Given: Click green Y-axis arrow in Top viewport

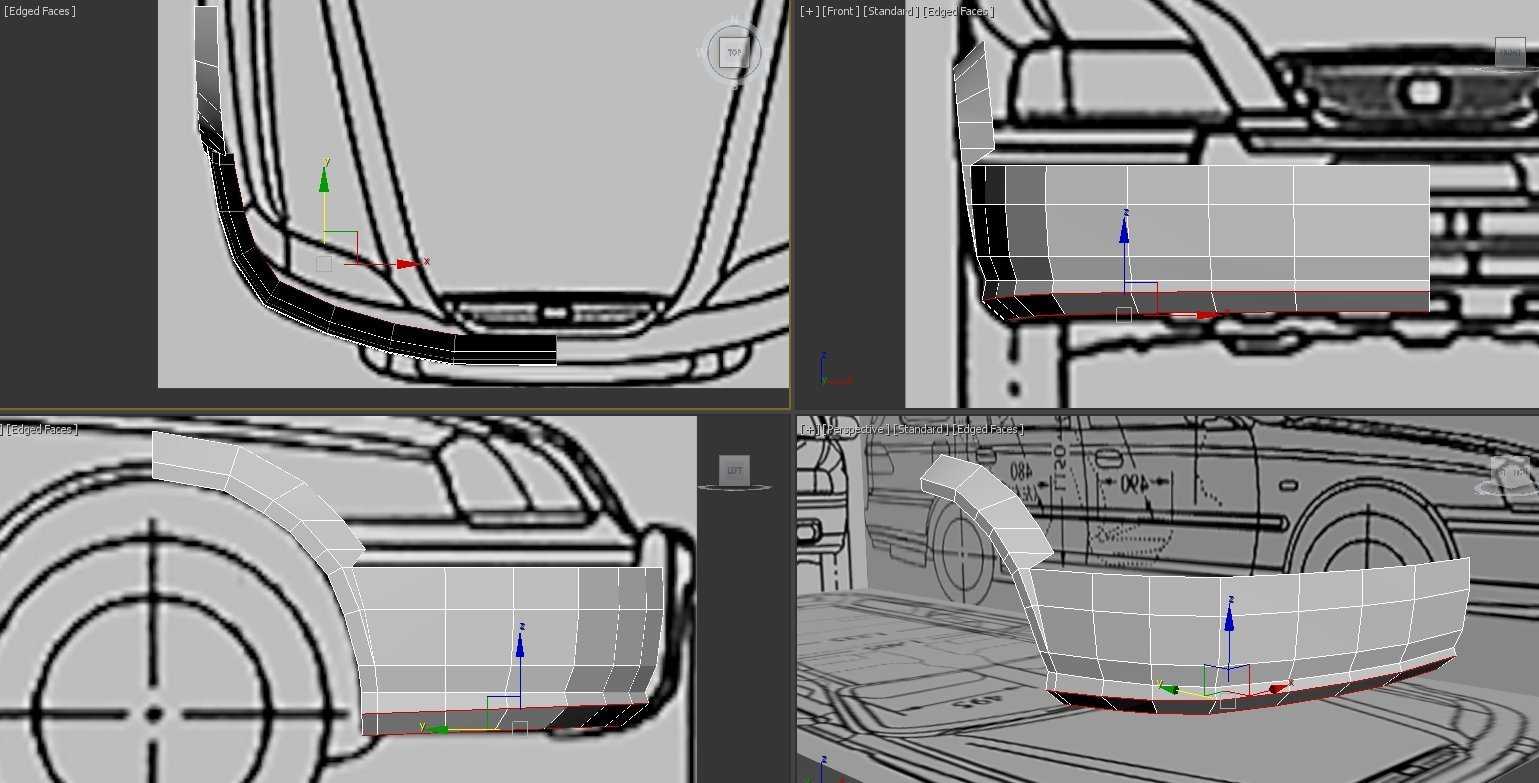Looking at the screenshot, I should pyautogui.click(x=324, y=178).
